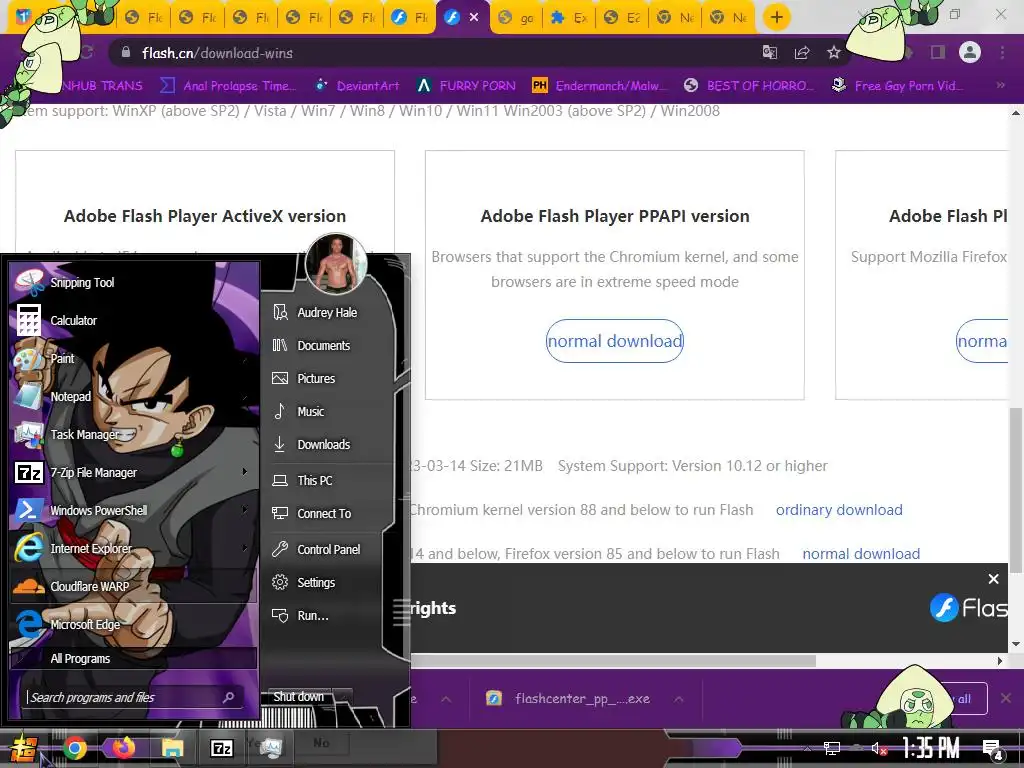The image size is (1024, 768).
Task: Click the share page icon
Action: point(802,53)
